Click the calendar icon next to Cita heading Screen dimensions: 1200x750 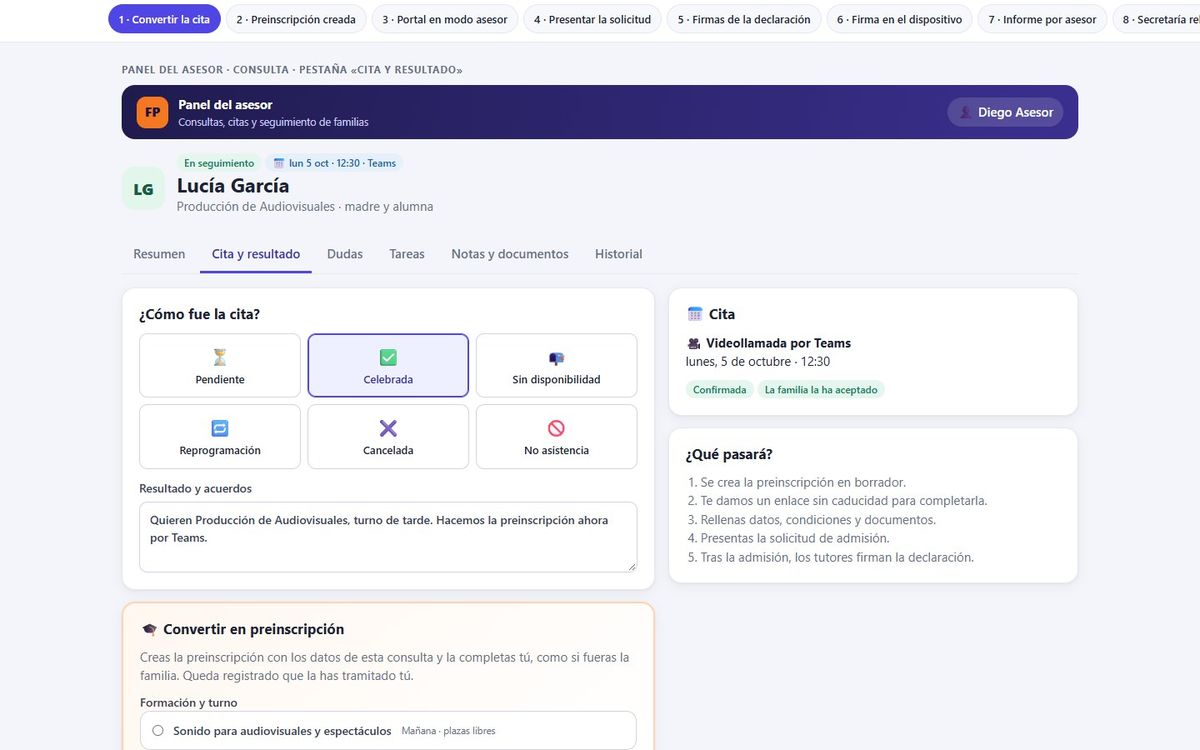tap(695, 314)
